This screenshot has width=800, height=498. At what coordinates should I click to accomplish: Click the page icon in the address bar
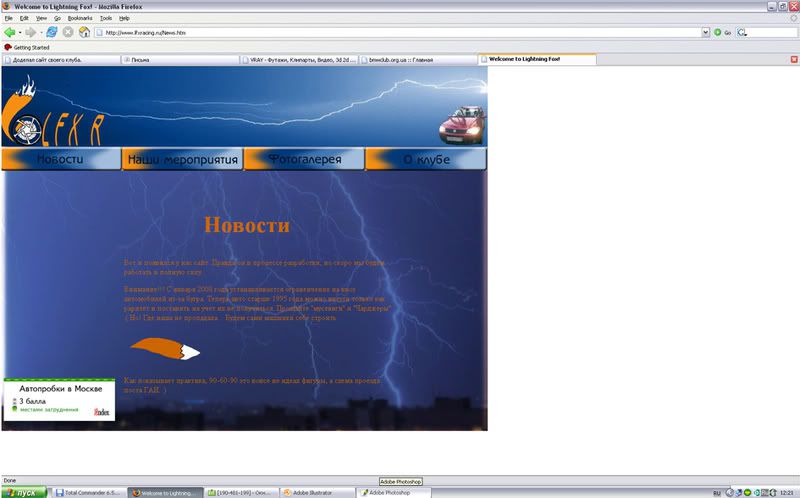(99, 32)
